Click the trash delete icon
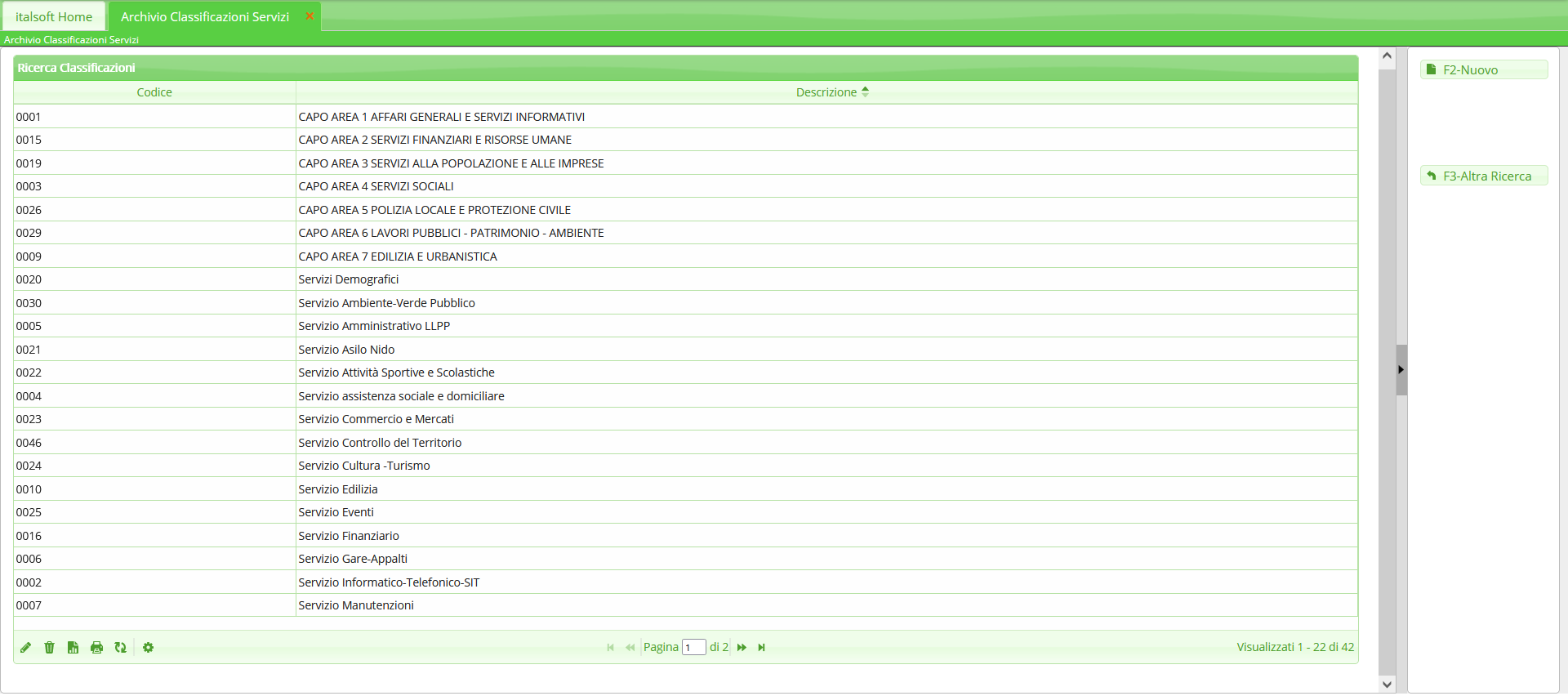Image resolution: width=1568 pixels, height=696 pixels. [x=49, y=648]
